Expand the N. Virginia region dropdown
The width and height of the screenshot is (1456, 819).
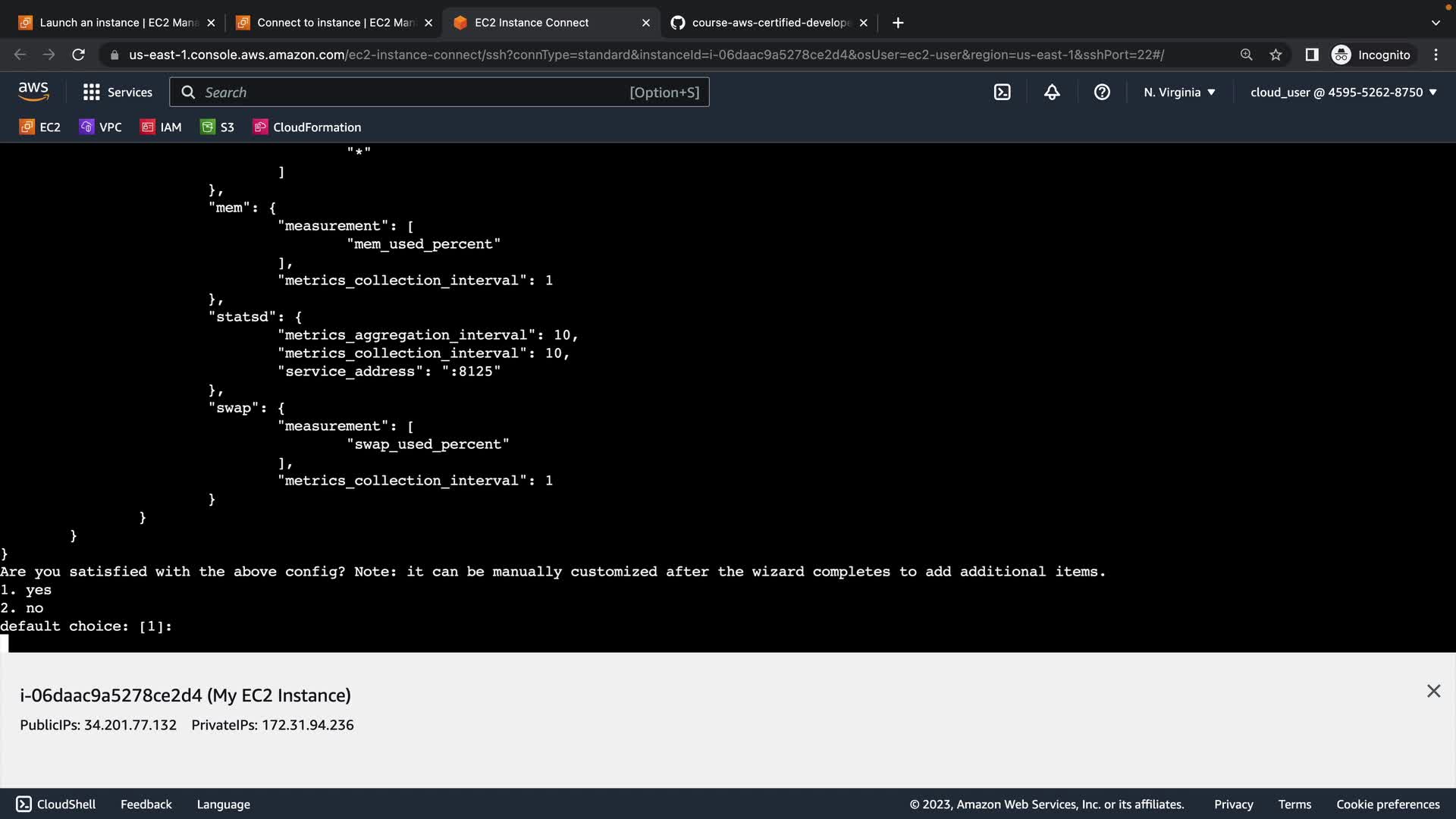[x=1179, y=92]
